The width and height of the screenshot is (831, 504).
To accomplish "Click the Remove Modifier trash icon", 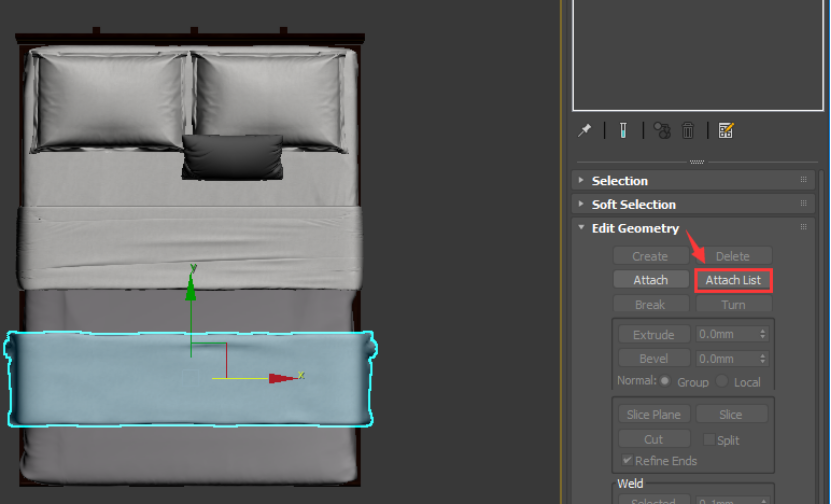I will pos(688,130).
